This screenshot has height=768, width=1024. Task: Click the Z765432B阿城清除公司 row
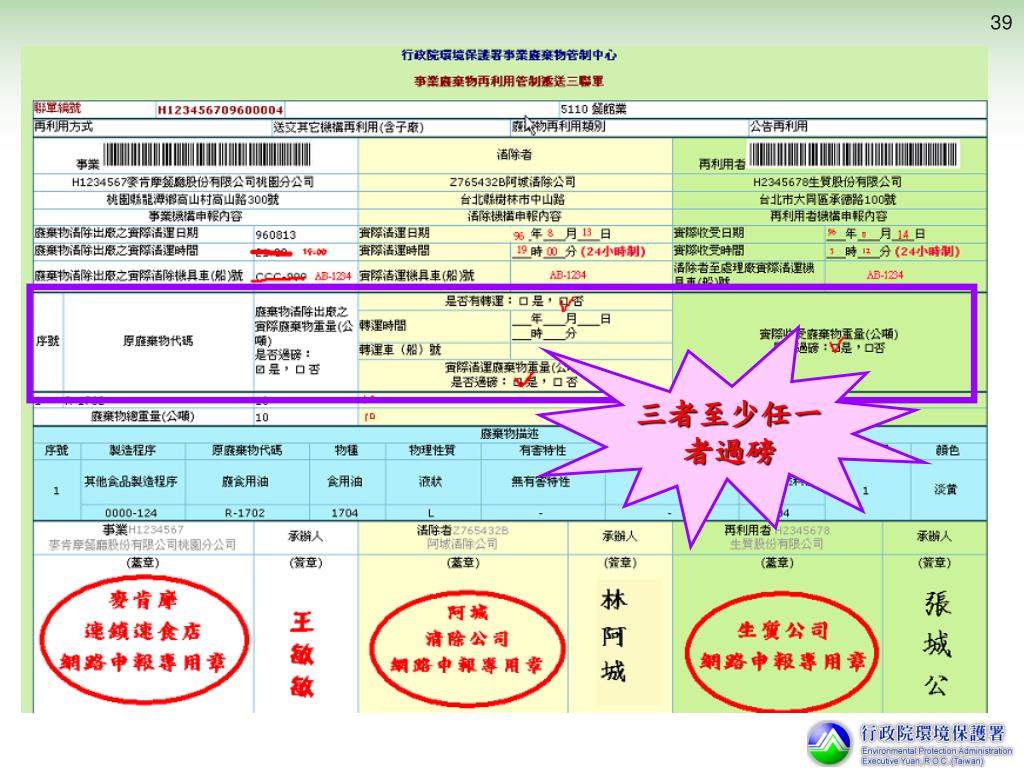(515, 182)
